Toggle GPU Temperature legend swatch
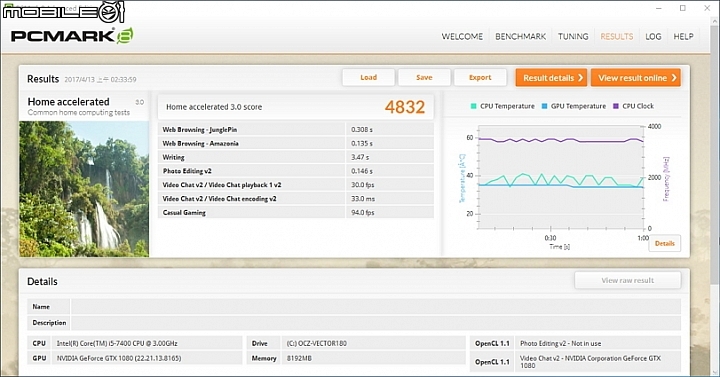Image resolution: width=720 pixels, height=377 pixels. tap(545, 106)
